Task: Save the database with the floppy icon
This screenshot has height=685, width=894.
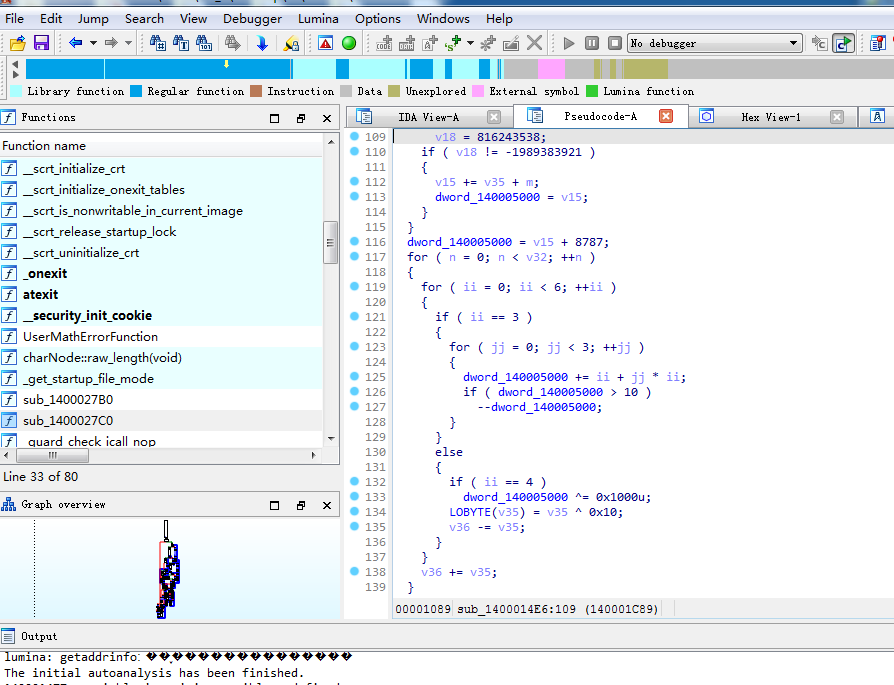Action: (42, 43)
